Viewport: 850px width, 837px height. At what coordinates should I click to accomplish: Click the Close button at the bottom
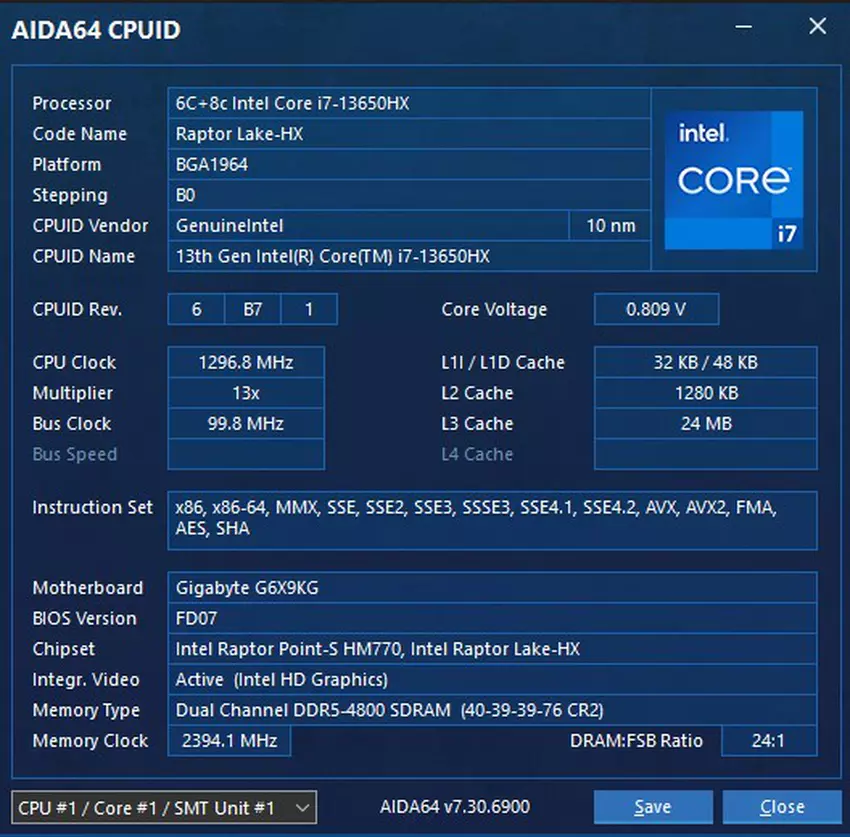[x=781, y=807]
